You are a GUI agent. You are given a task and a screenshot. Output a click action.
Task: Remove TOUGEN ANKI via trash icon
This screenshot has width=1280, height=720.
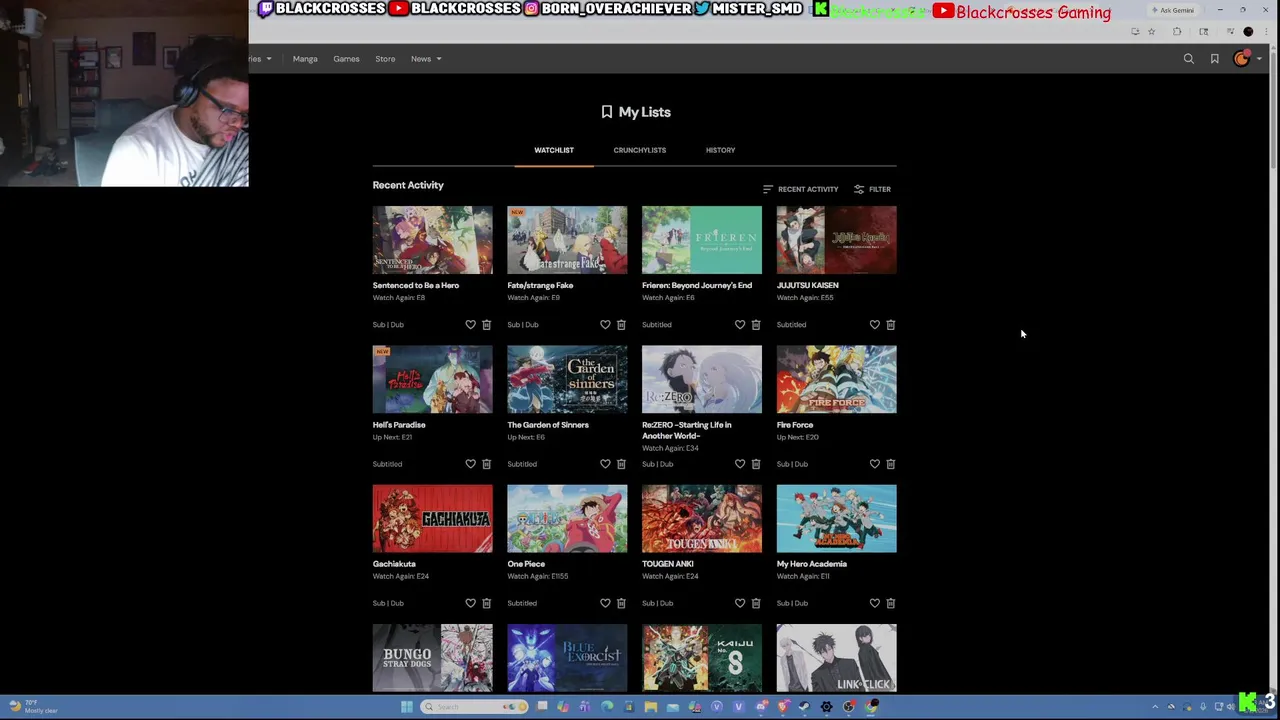coord(756,603)
